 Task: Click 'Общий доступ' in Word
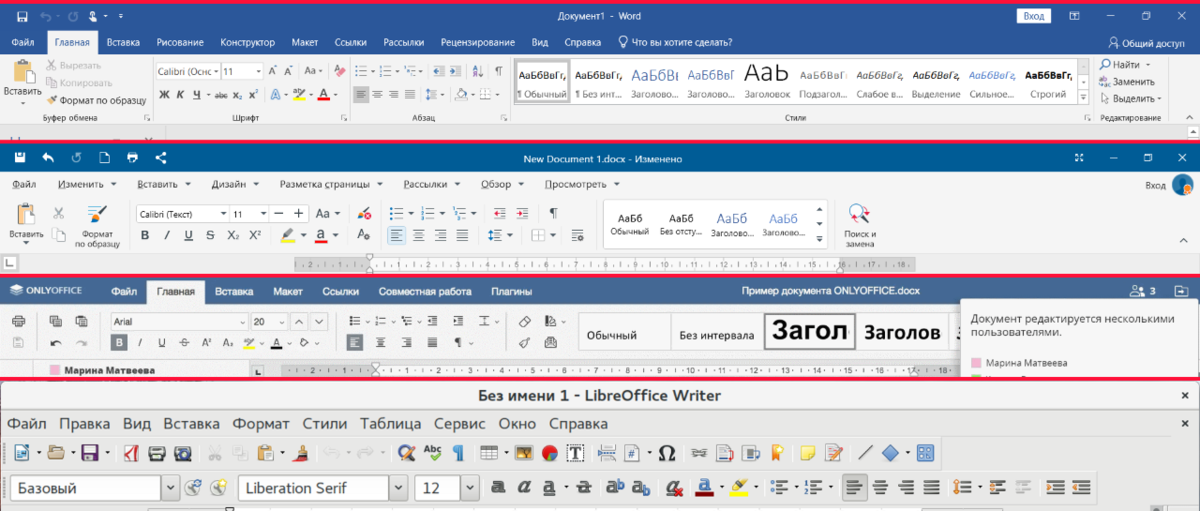pyautogui.click(x=1146, y=43)
